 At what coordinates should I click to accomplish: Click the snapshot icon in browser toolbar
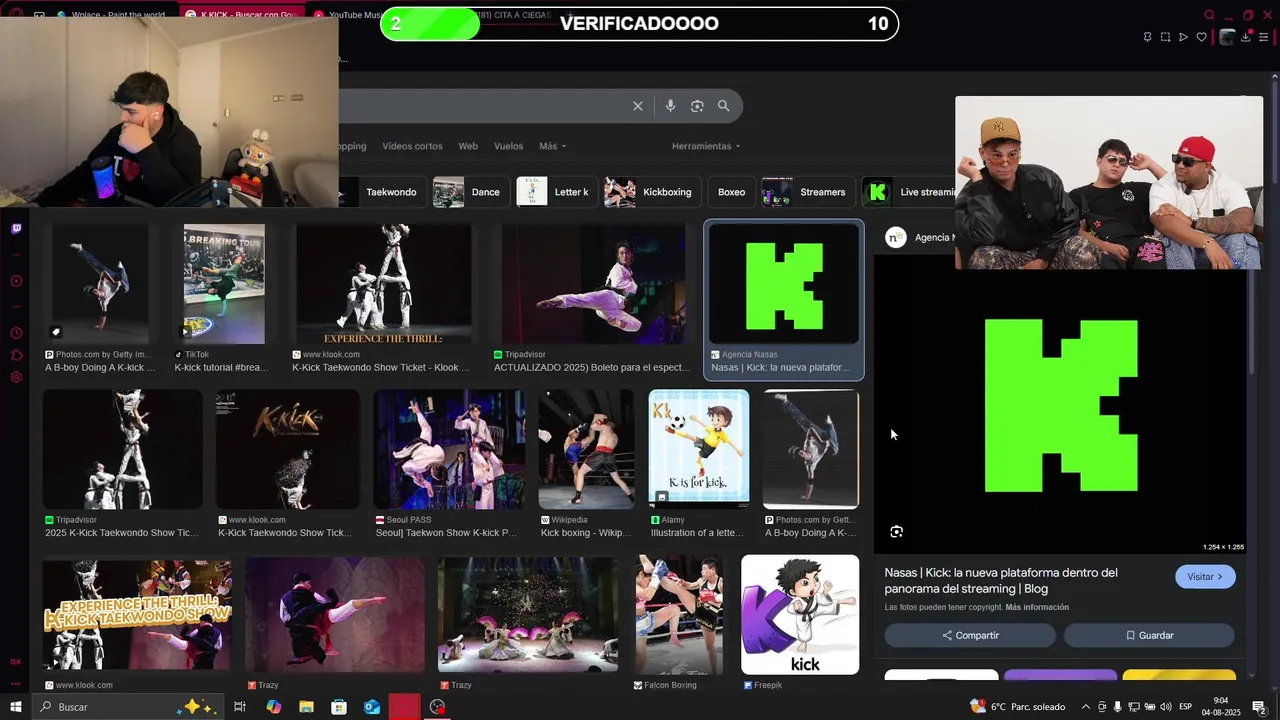[1165, 37]
